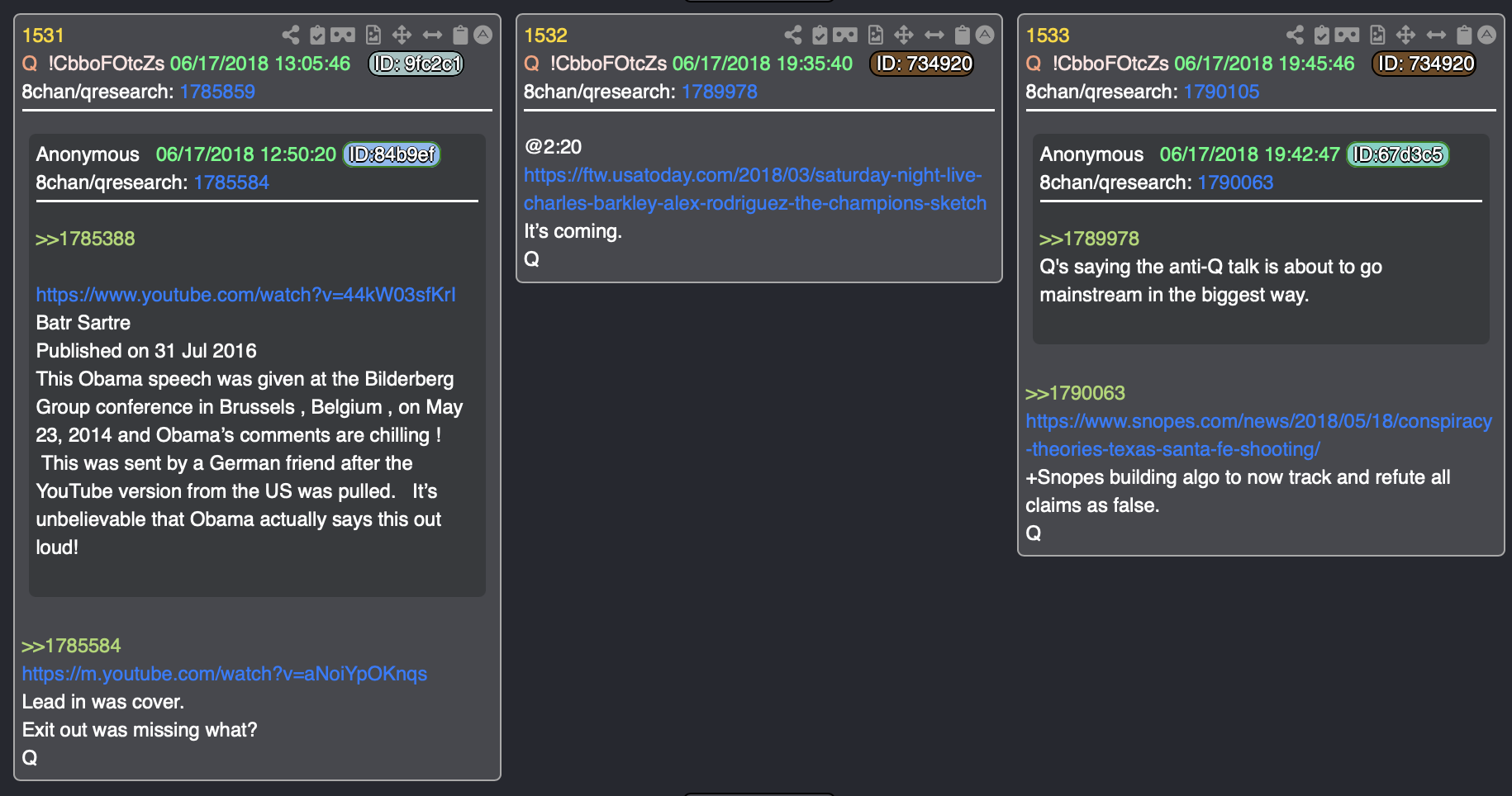Click the "@2:20" text in post 1532
The height and width of the screenshot is (796, 1512).
tap(553, 147)
